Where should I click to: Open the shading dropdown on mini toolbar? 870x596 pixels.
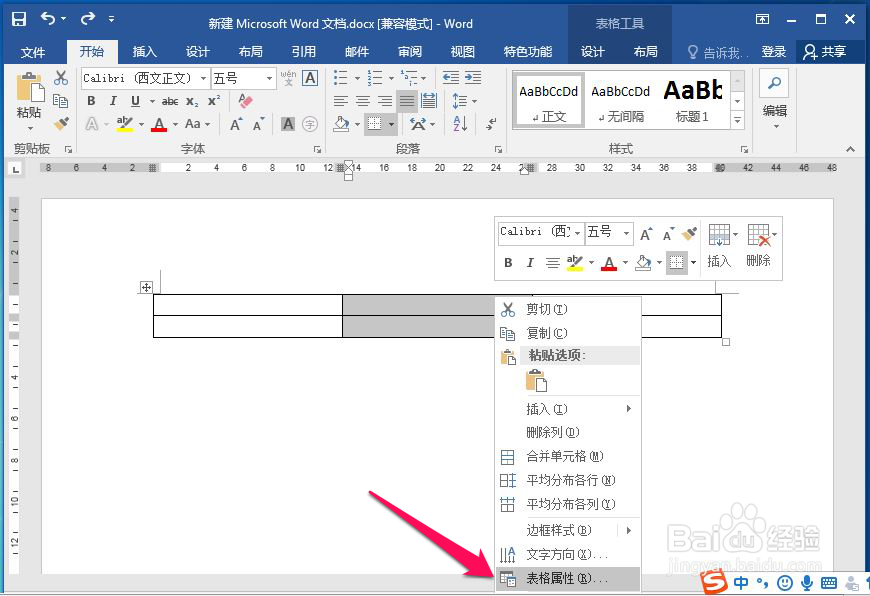660,263
